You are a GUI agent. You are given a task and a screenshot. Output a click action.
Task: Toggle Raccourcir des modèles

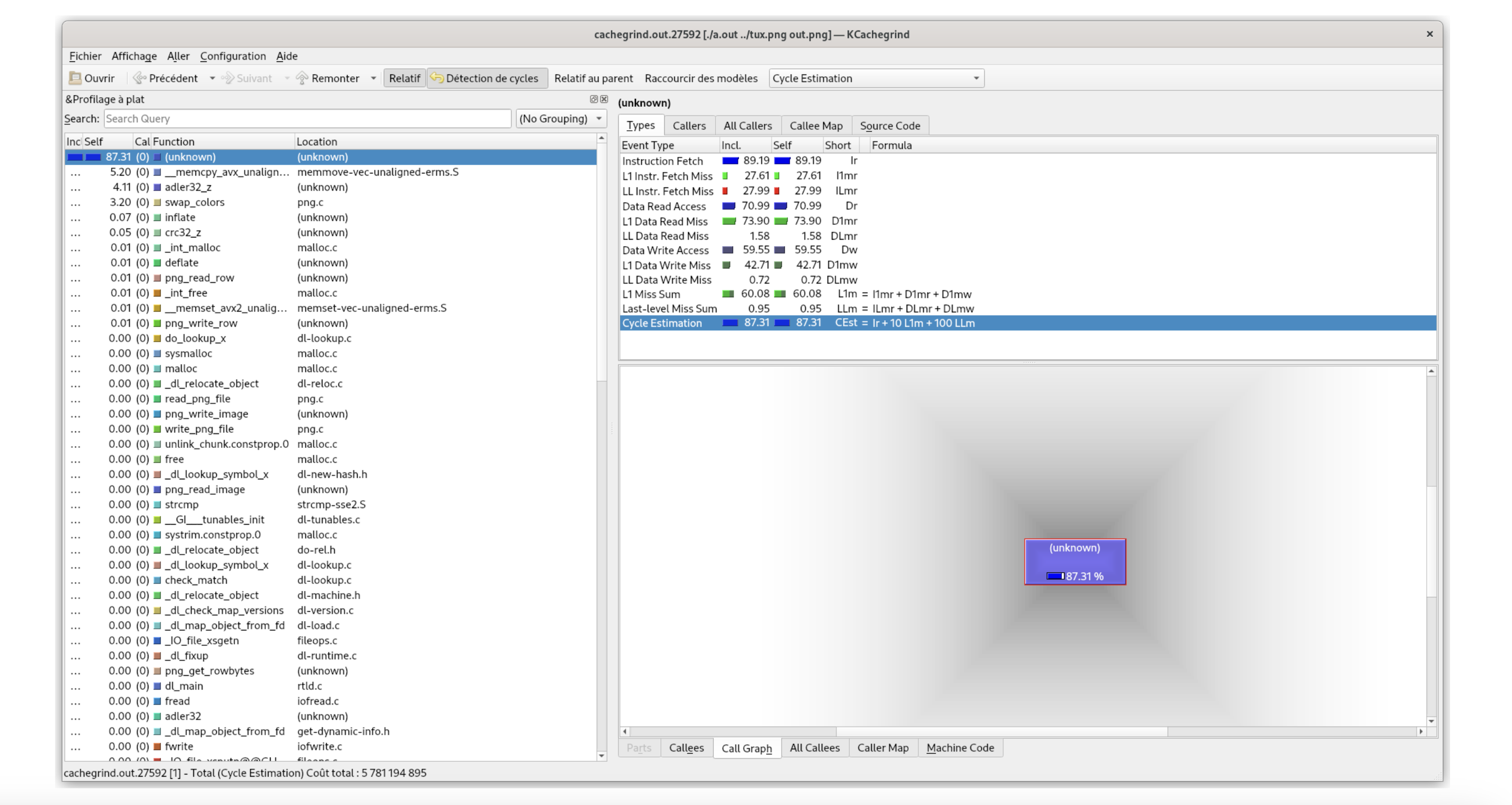[x=701, y=78]
